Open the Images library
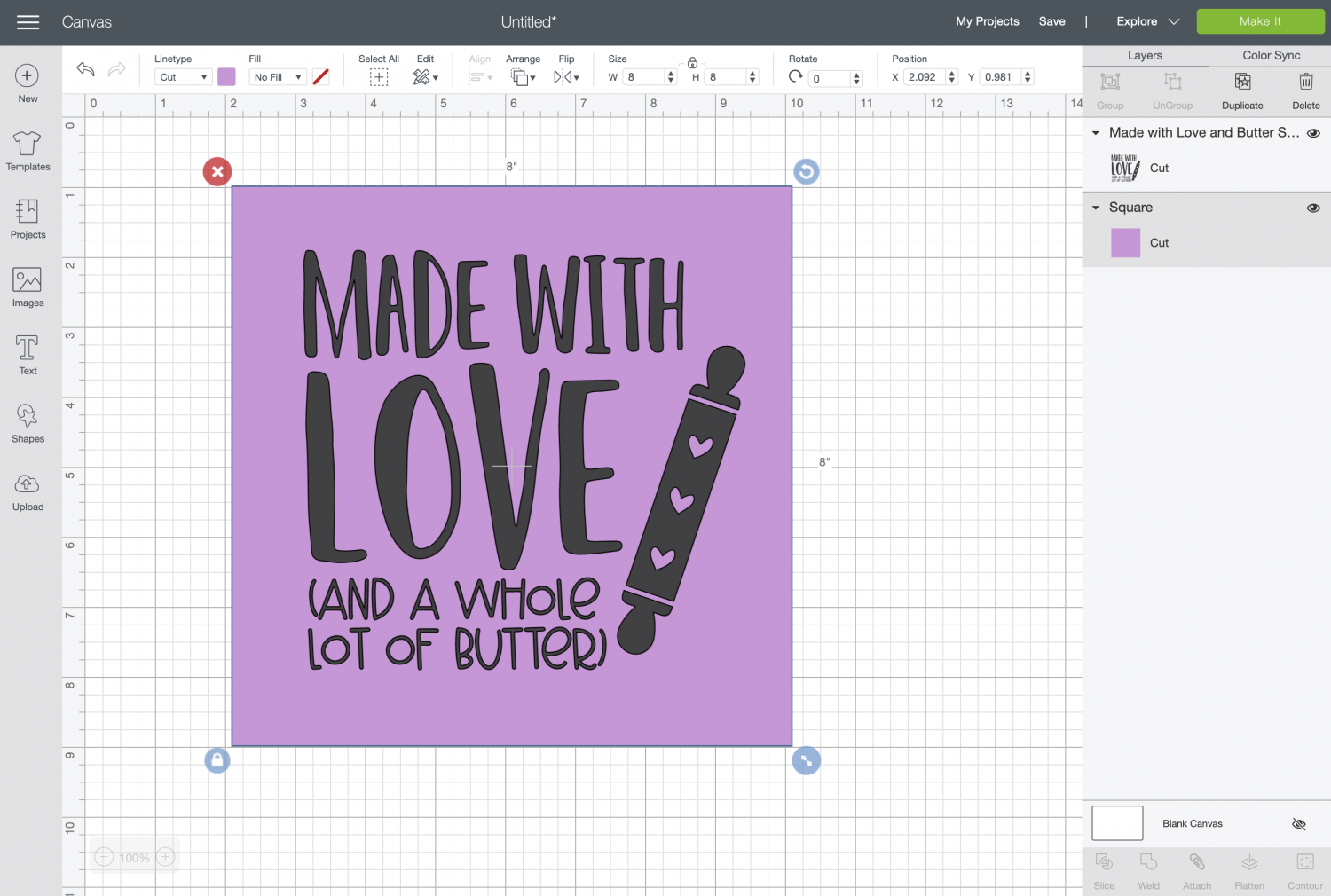1331x896 pixels. (28, 280)
